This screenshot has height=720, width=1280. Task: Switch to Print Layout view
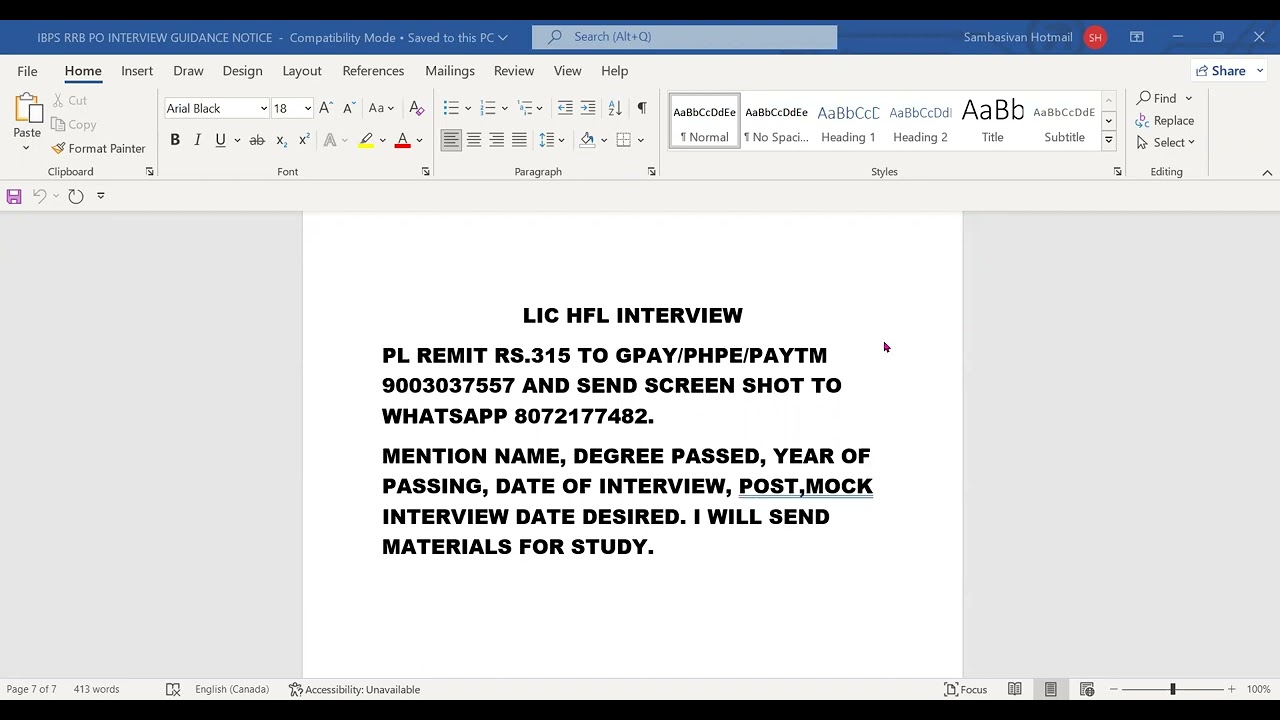1051,689
